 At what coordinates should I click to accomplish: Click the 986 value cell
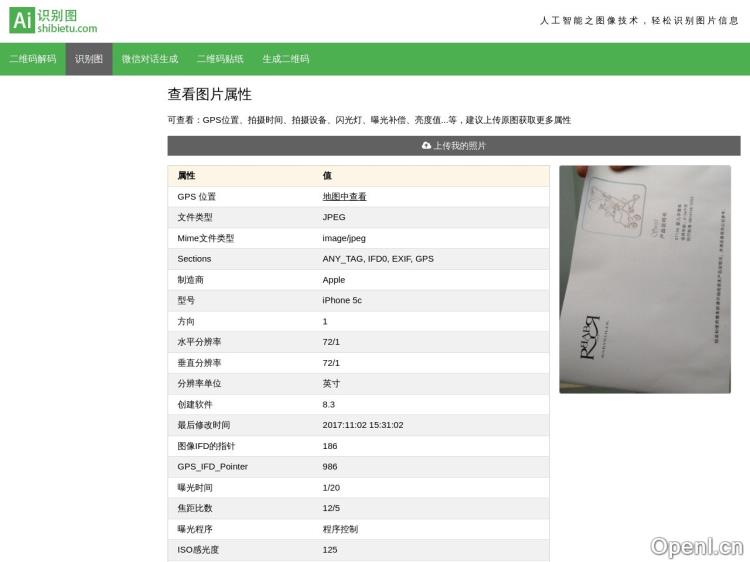pyautogui.click(x=330, y=467)
